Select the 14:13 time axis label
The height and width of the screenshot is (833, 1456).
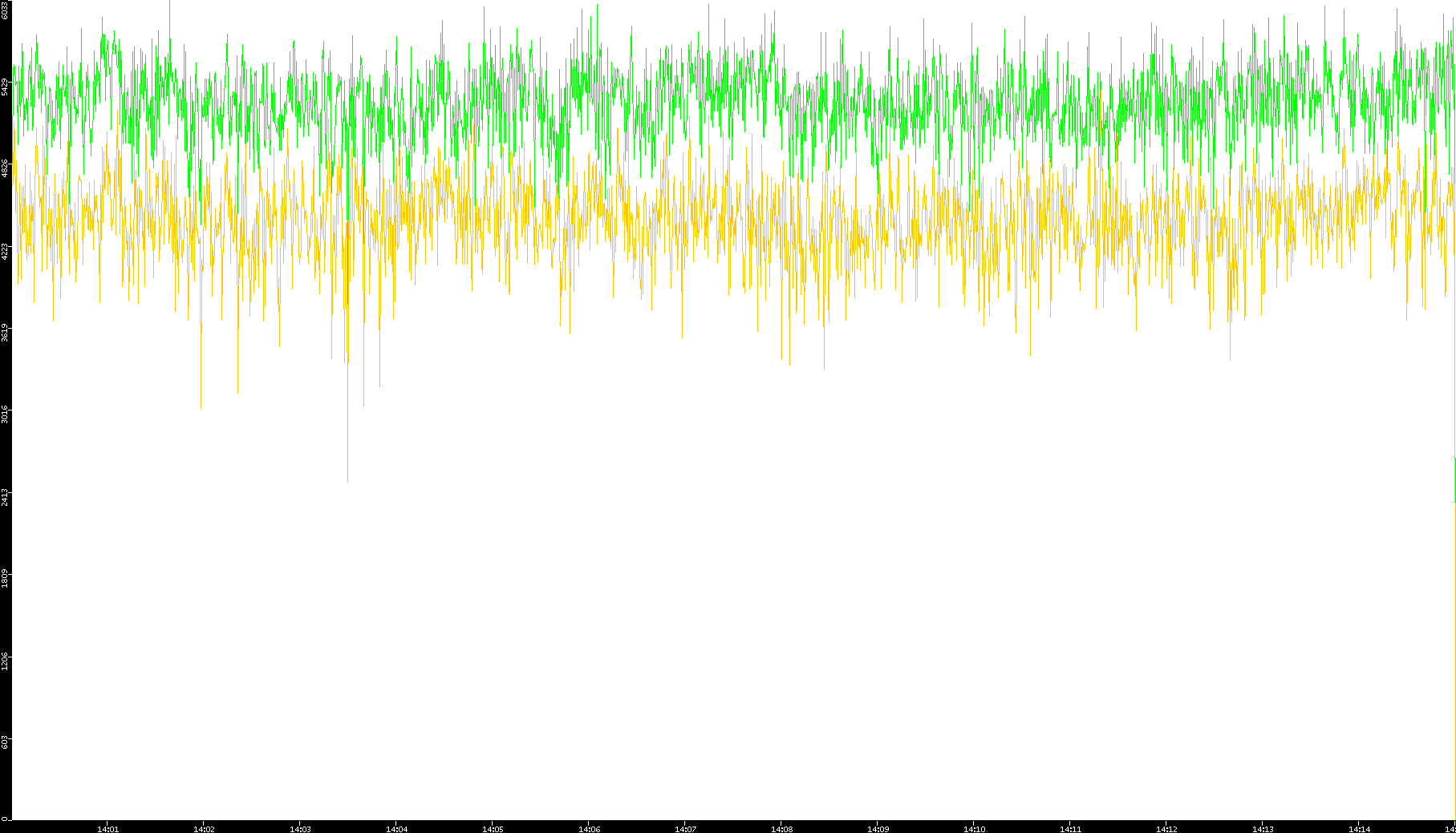(1263, 829)
